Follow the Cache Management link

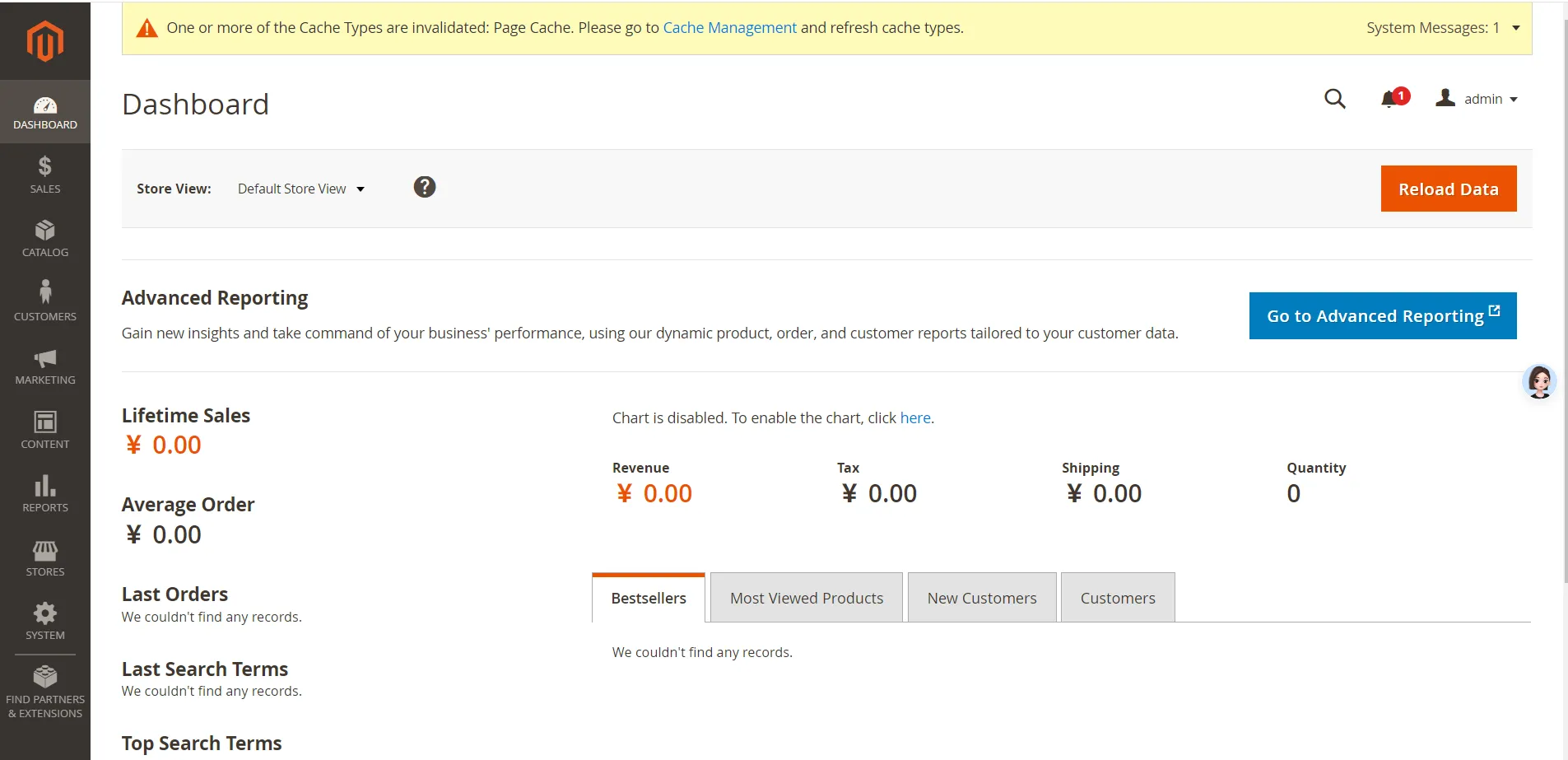coord(729,28)
